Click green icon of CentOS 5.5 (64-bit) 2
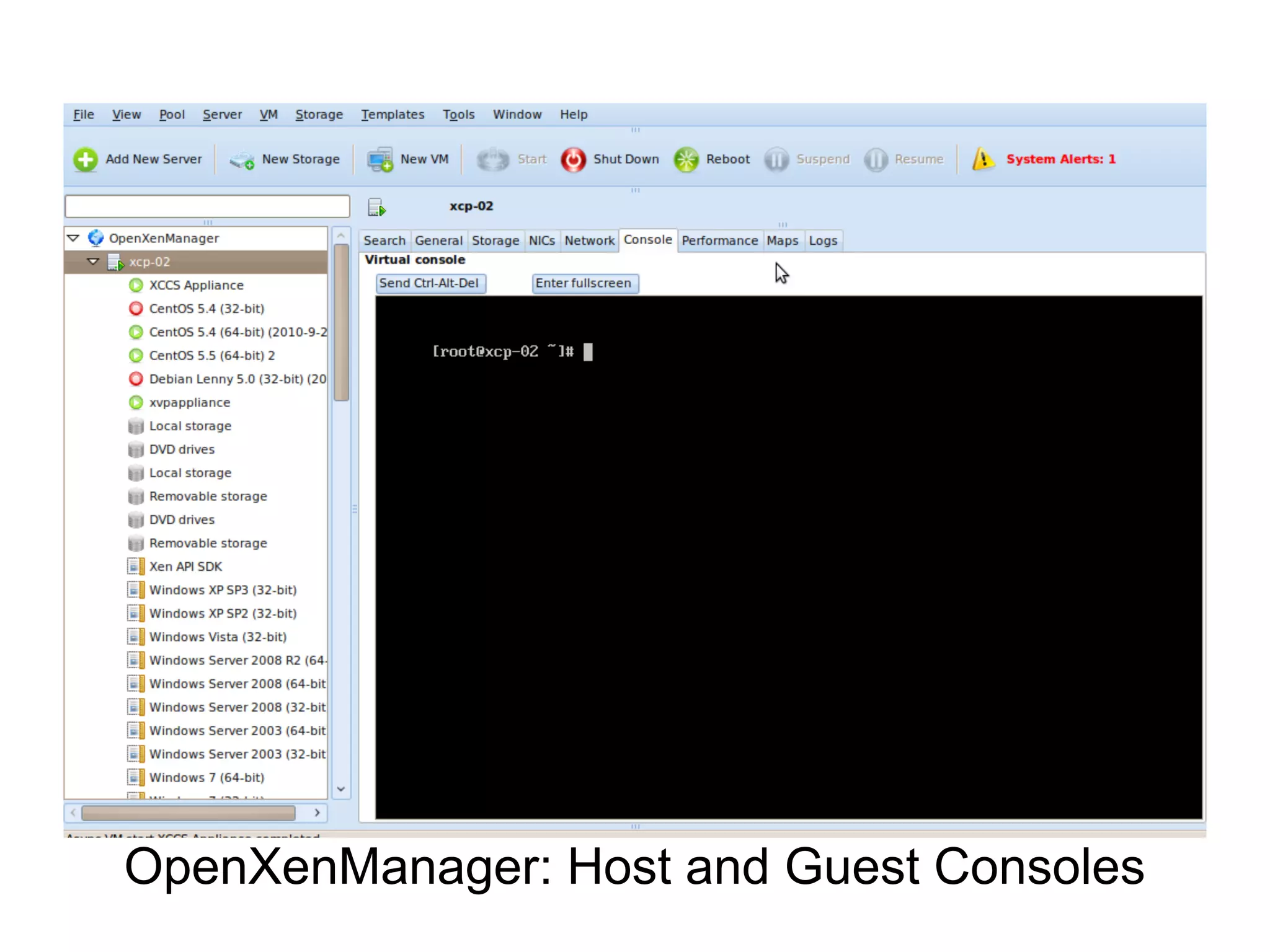Screen dimensions: 1270x952 coord(136,356)
